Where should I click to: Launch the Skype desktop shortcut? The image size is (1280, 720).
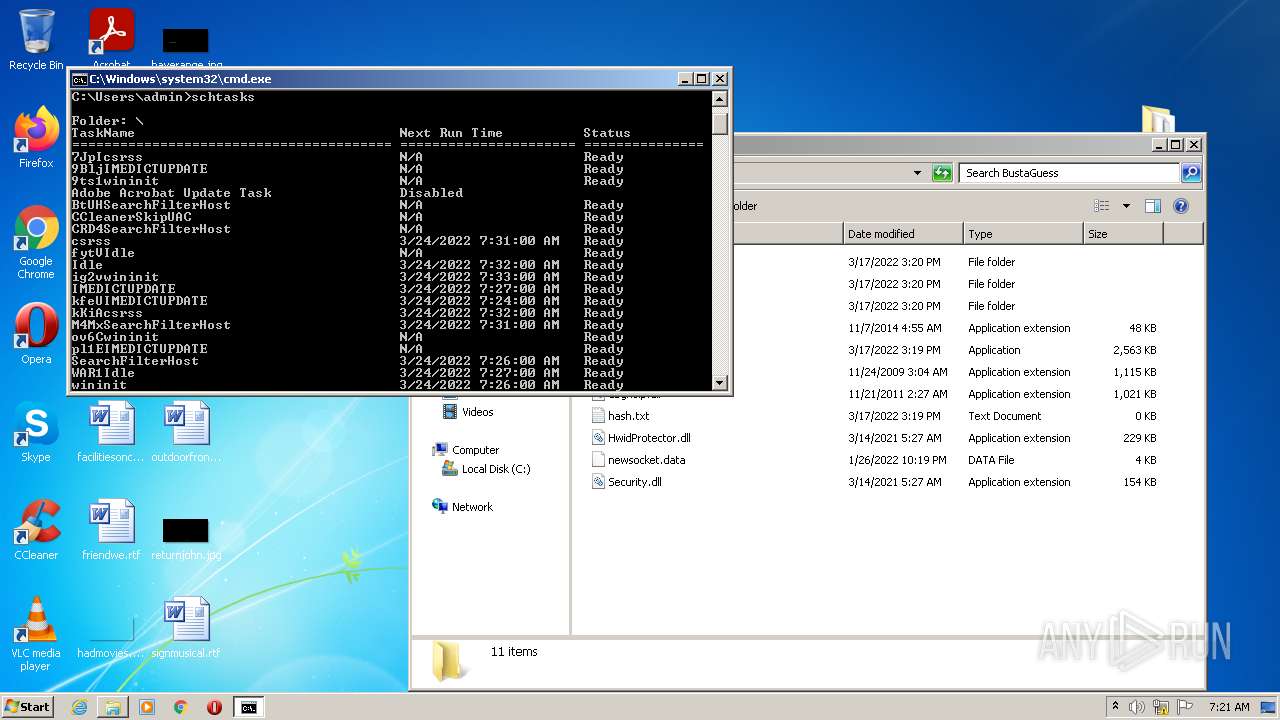coord(36,432)
